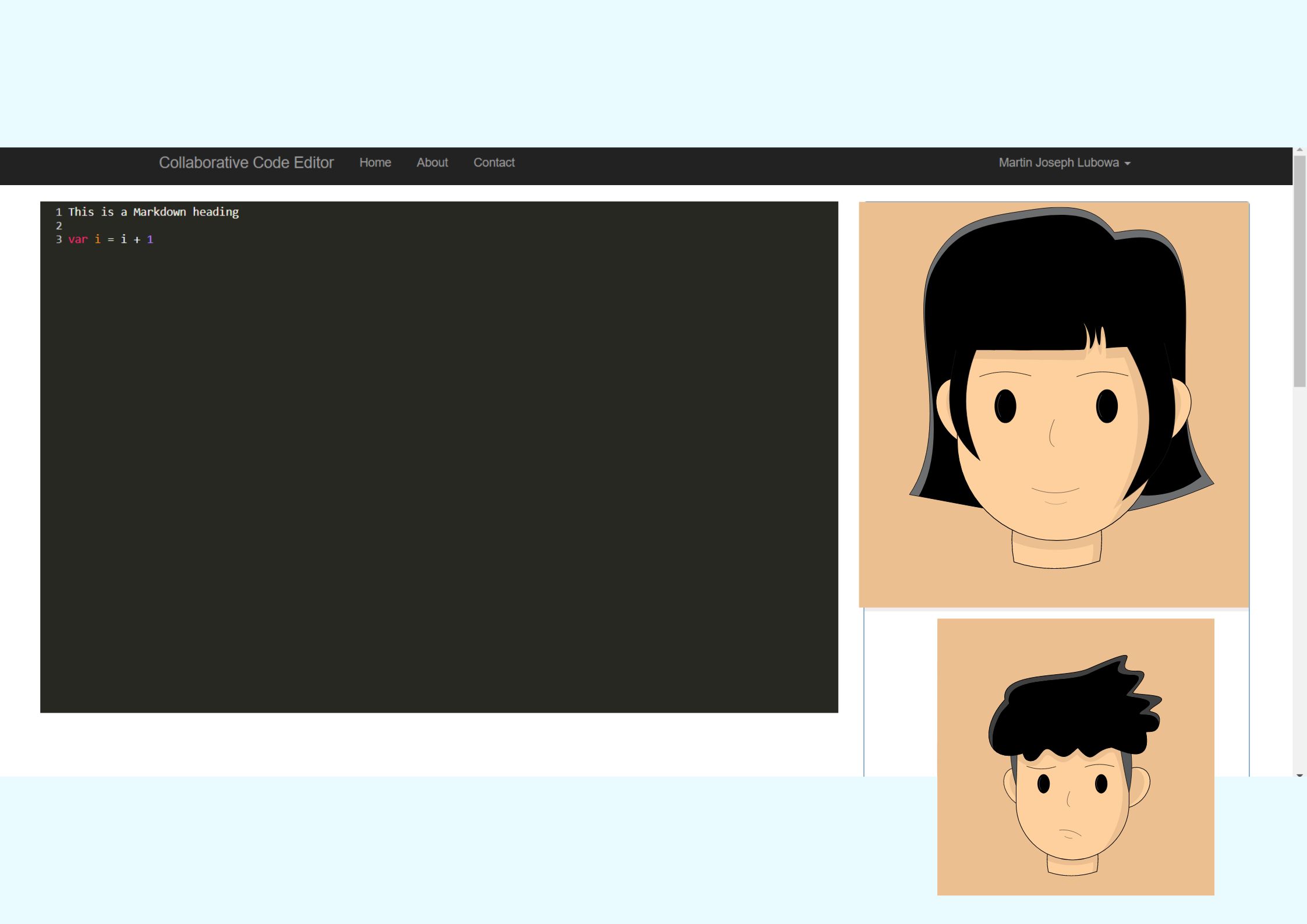Go to the Home page
This screenshot has height=924, width=1307.
pos(375,162)
